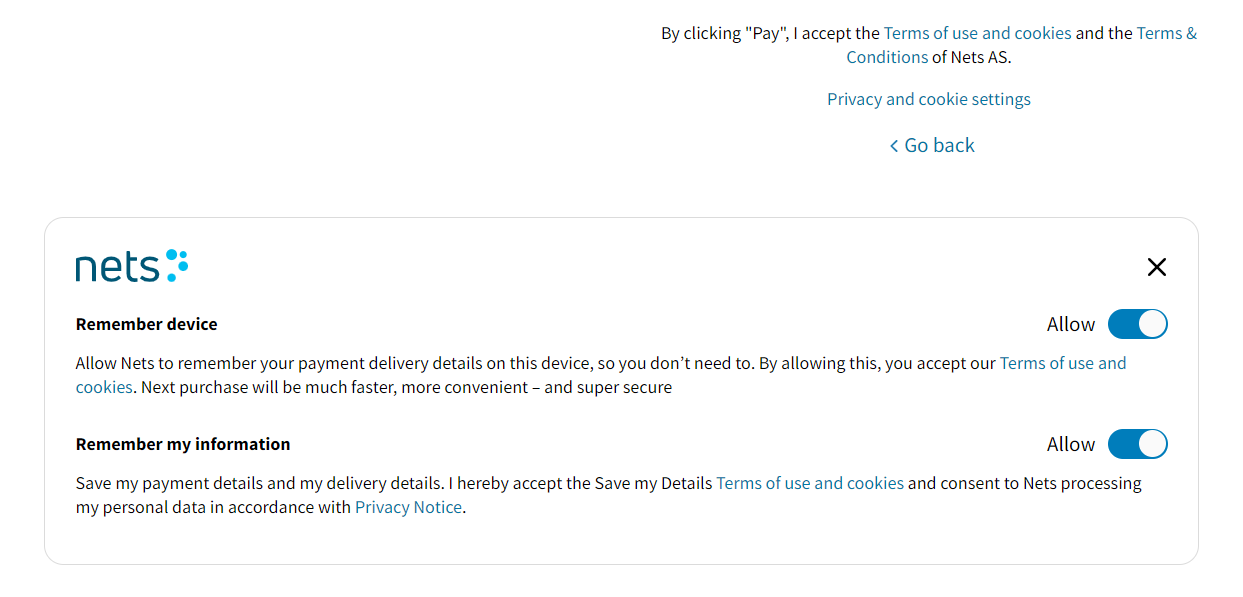Click Allow label beside Remember my information
The height and width of the screenshot is (597, 1243).
coord(1070,444)
